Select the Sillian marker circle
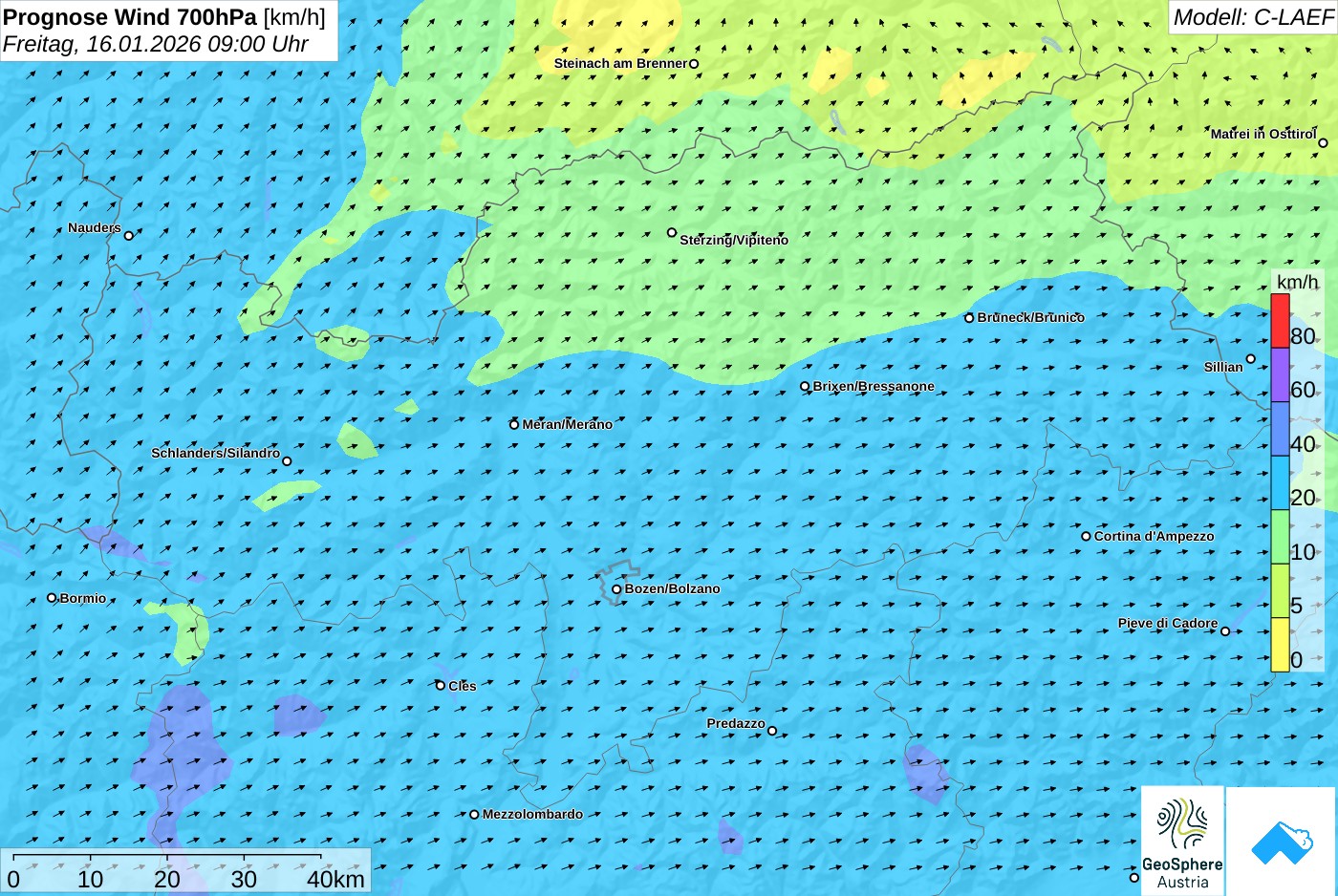The height and width of the screenshot is (896, 1338). (x=1251, y=359)
